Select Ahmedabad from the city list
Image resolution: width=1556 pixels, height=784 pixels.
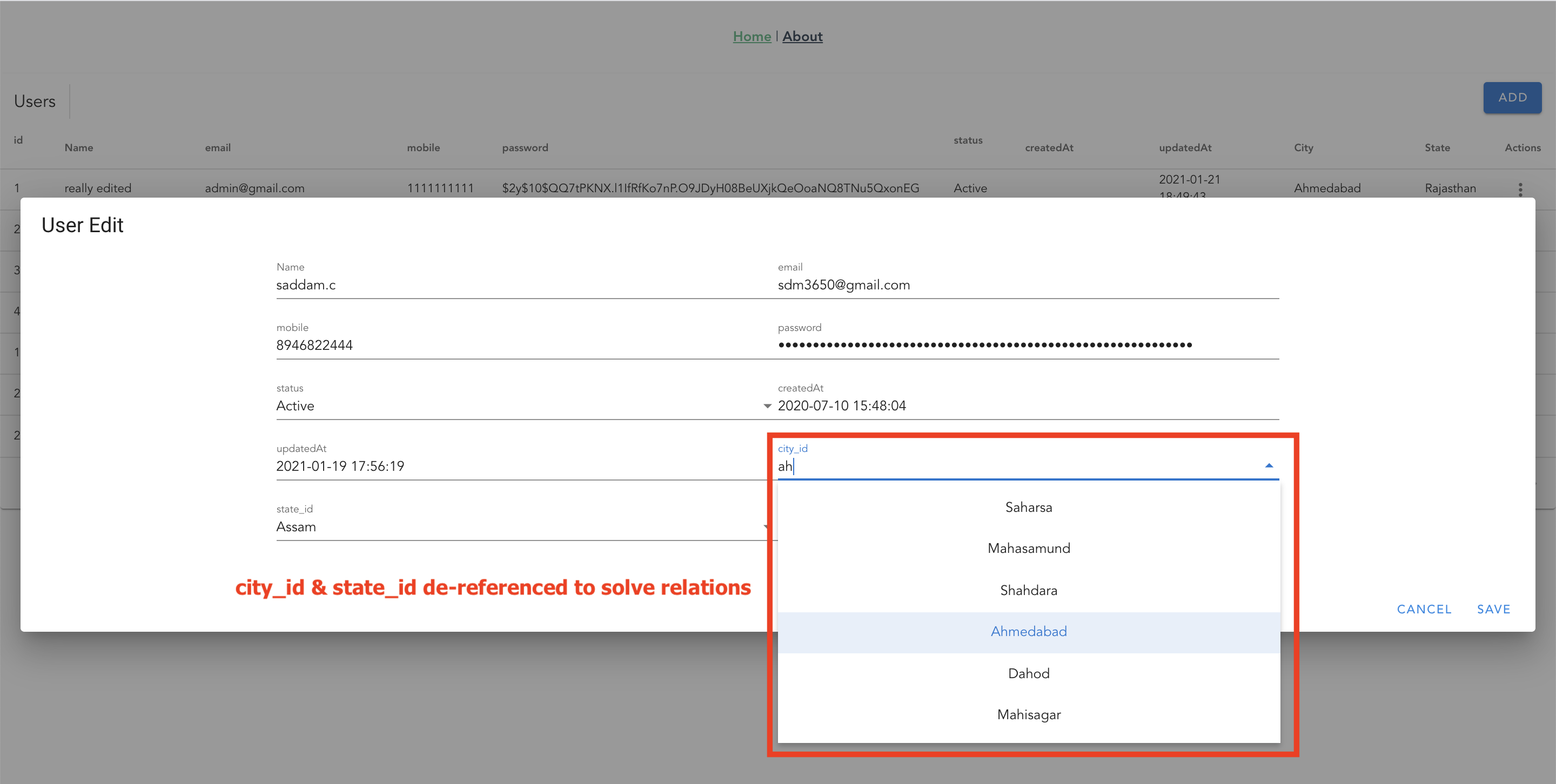coord(1028,632)
